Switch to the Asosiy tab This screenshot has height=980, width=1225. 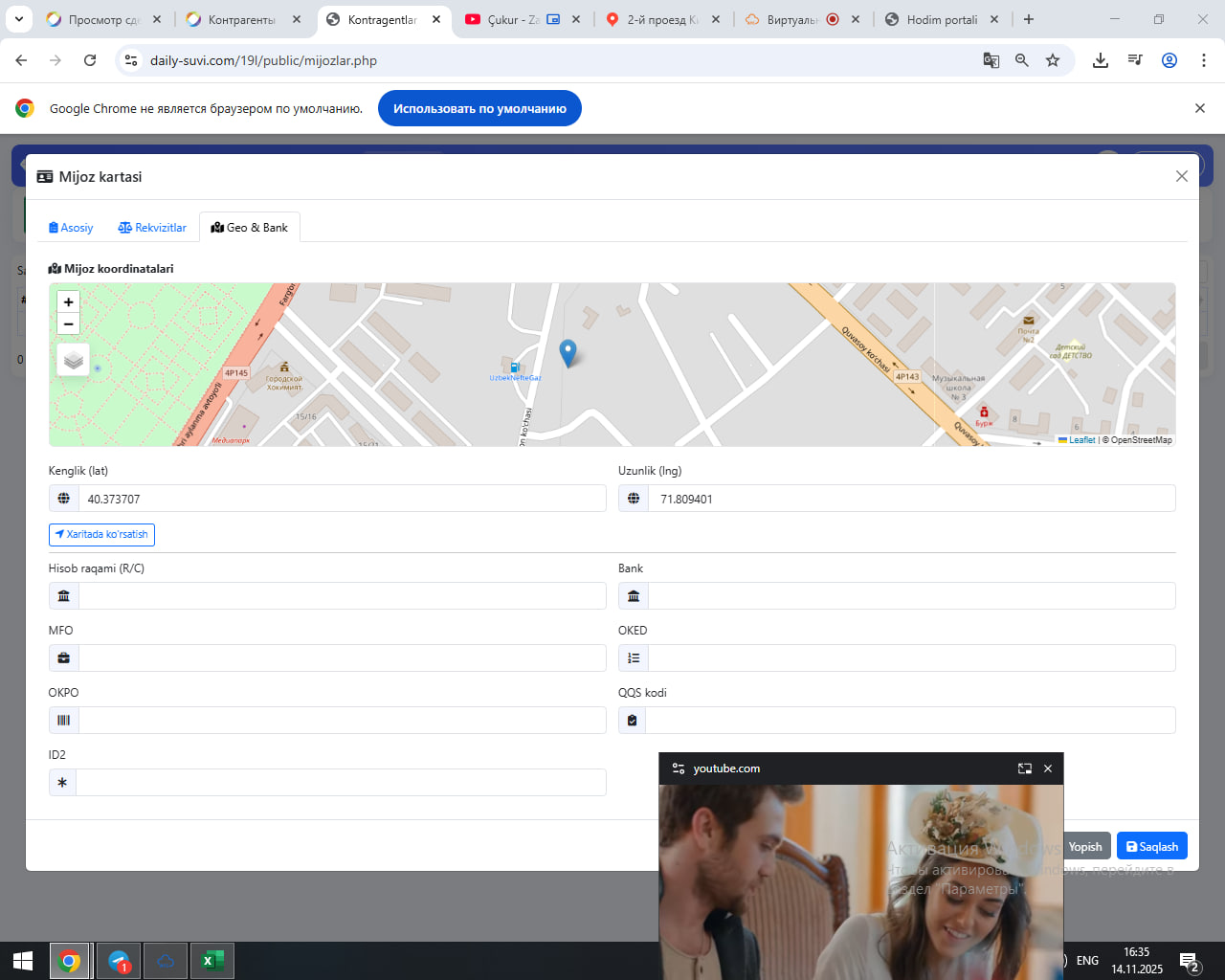coord(71,228)
